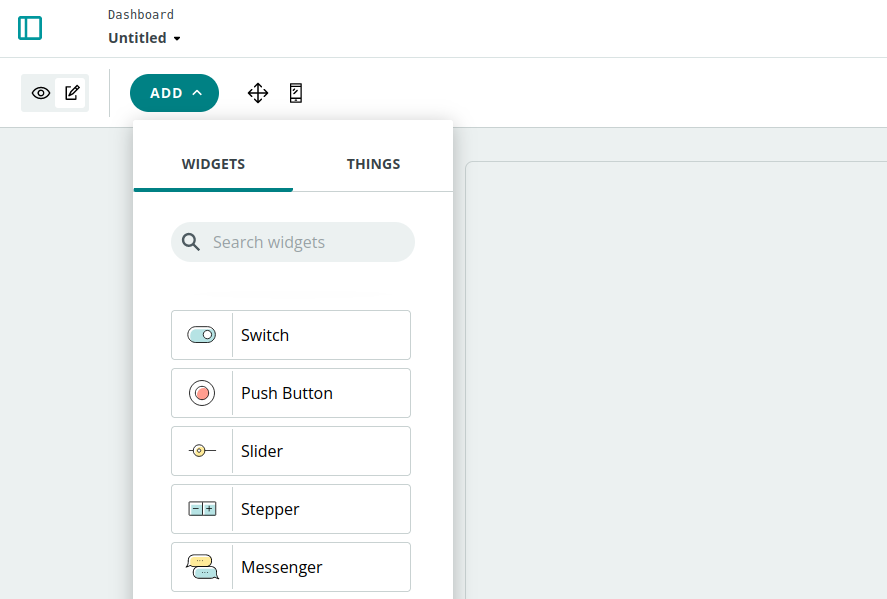Click the Push Button red circle icon

click(202, 393)
